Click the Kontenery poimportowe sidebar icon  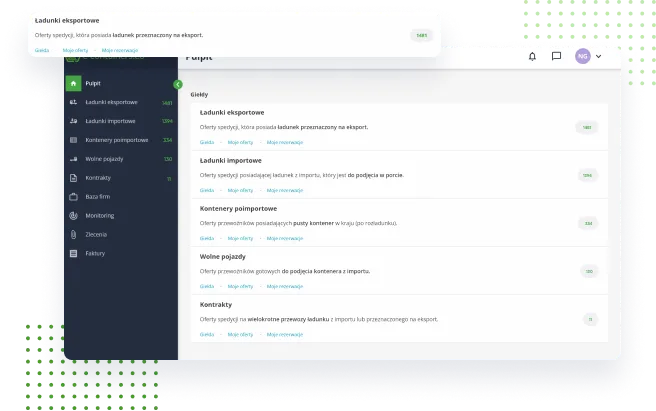click(73, 140)
